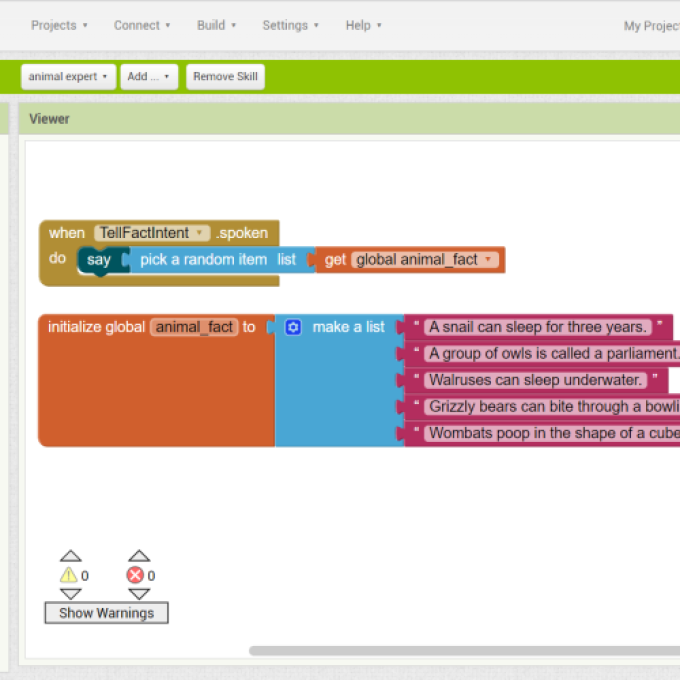Click the up arrow above the error icon
Viewport: 680px width, 680px height.
click(139, 555)
